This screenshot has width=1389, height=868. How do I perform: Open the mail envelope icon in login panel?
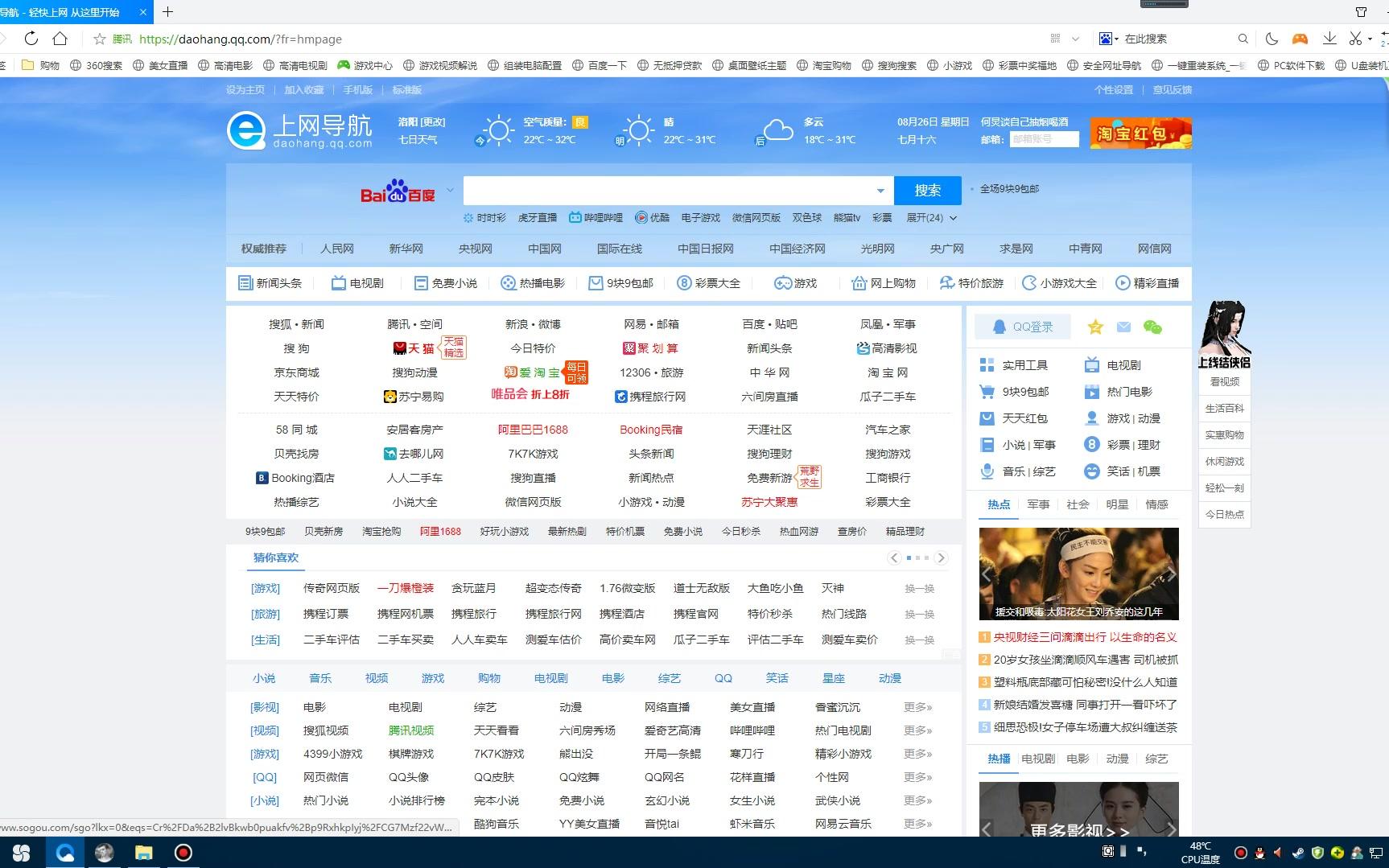click(x=1123, y=327)
